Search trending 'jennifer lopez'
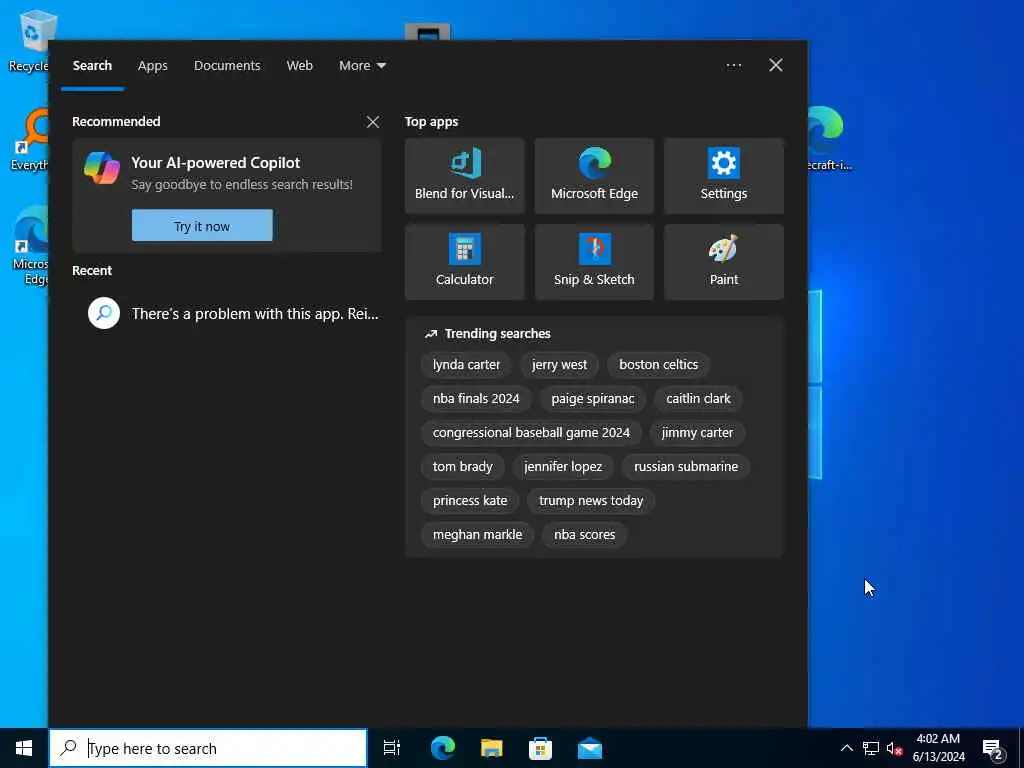 click(563, 466)
